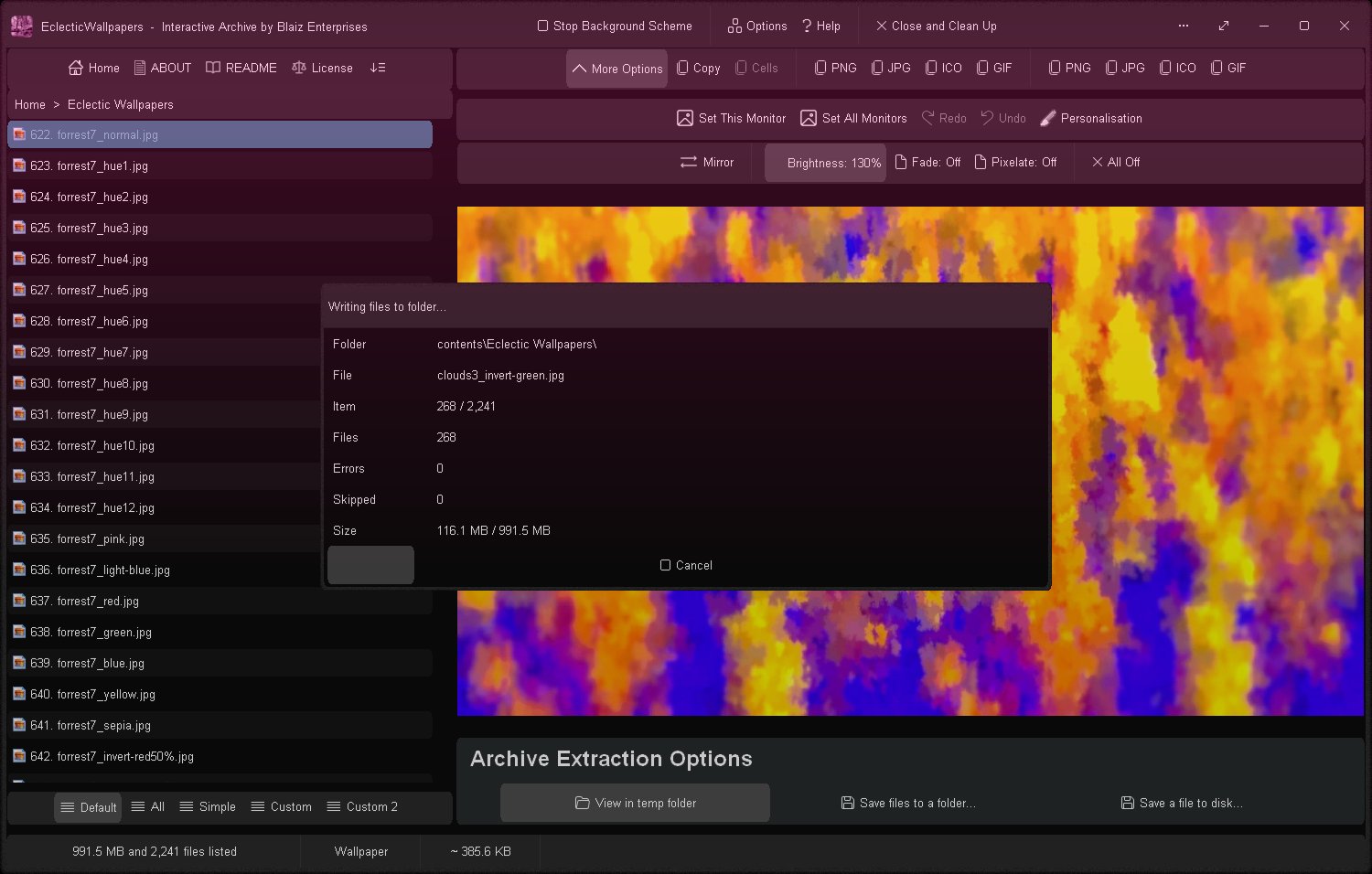Screen dimensions: 1372x874
Task: Click the progress bar in the writing dialog
Action: coord(370,565)
